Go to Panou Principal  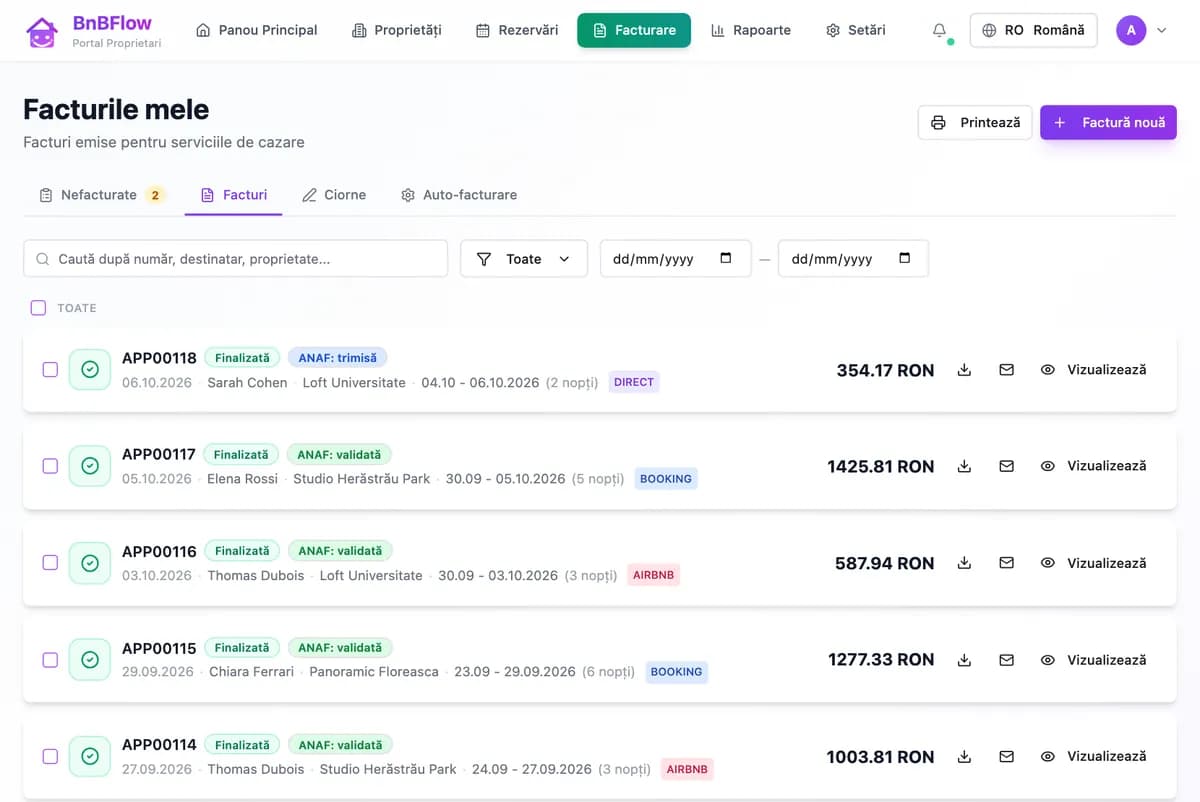256,30
